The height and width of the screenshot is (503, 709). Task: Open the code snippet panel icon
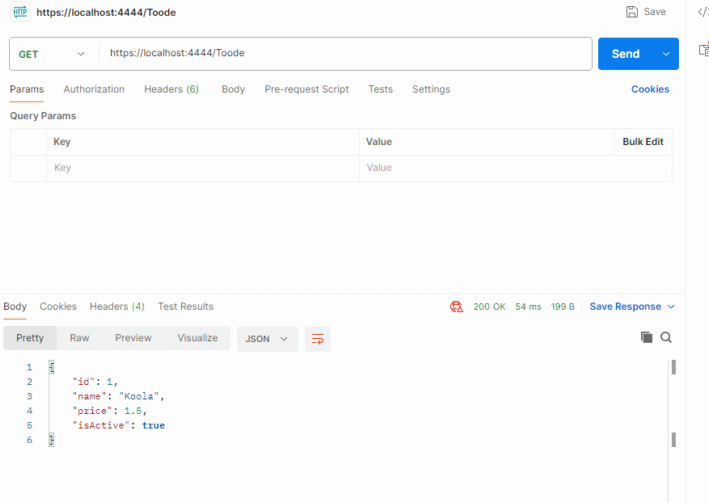[702, 12]
